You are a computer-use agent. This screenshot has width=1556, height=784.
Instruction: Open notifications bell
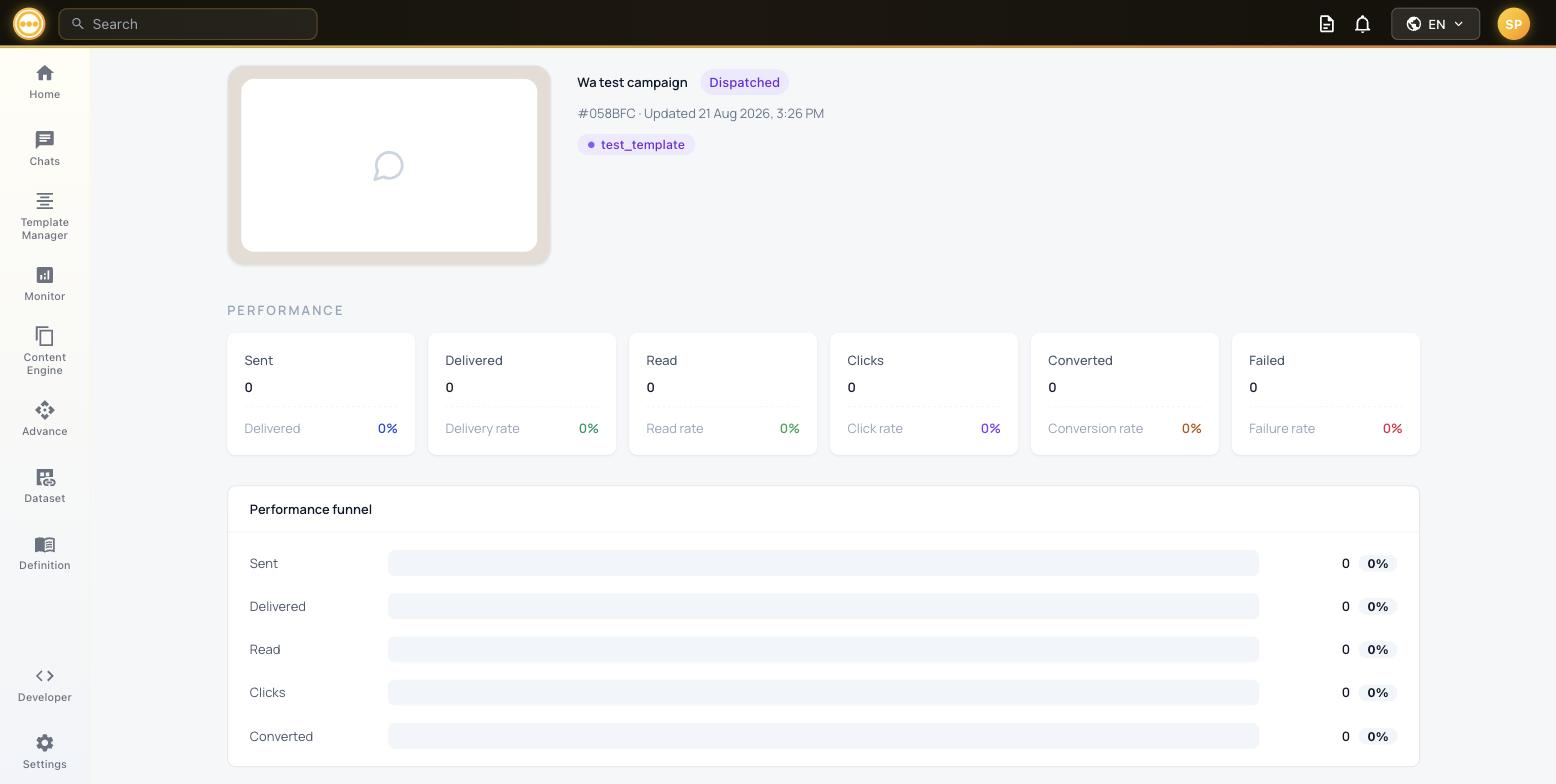pyautogui.click(x=1362, y=24)
